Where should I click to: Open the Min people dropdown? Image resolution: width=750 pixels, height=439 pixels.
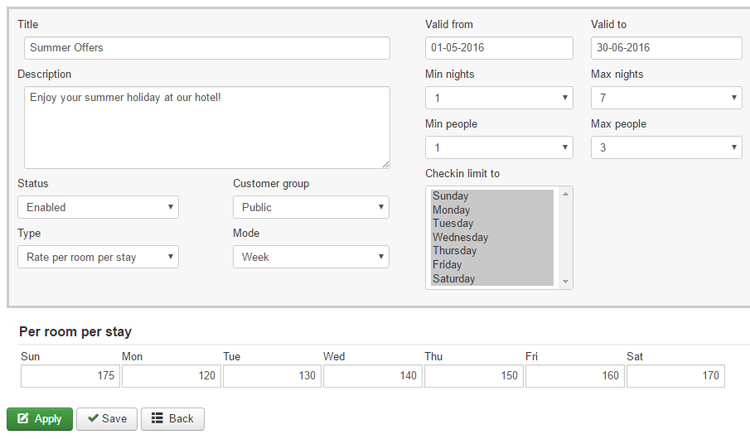499,148
